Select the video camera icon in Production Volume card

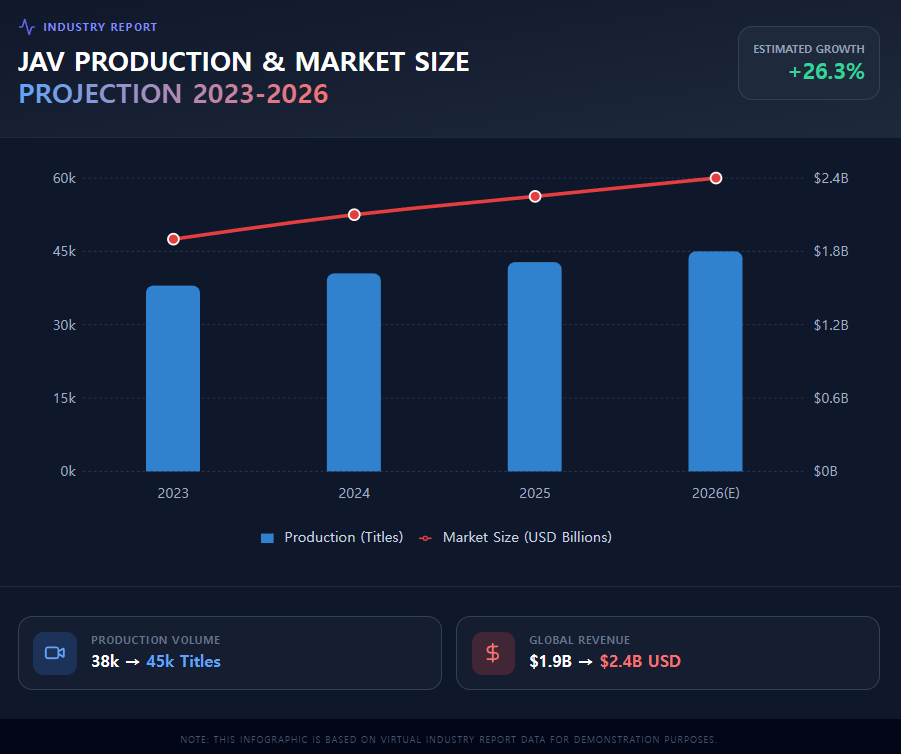pos(55,653)
